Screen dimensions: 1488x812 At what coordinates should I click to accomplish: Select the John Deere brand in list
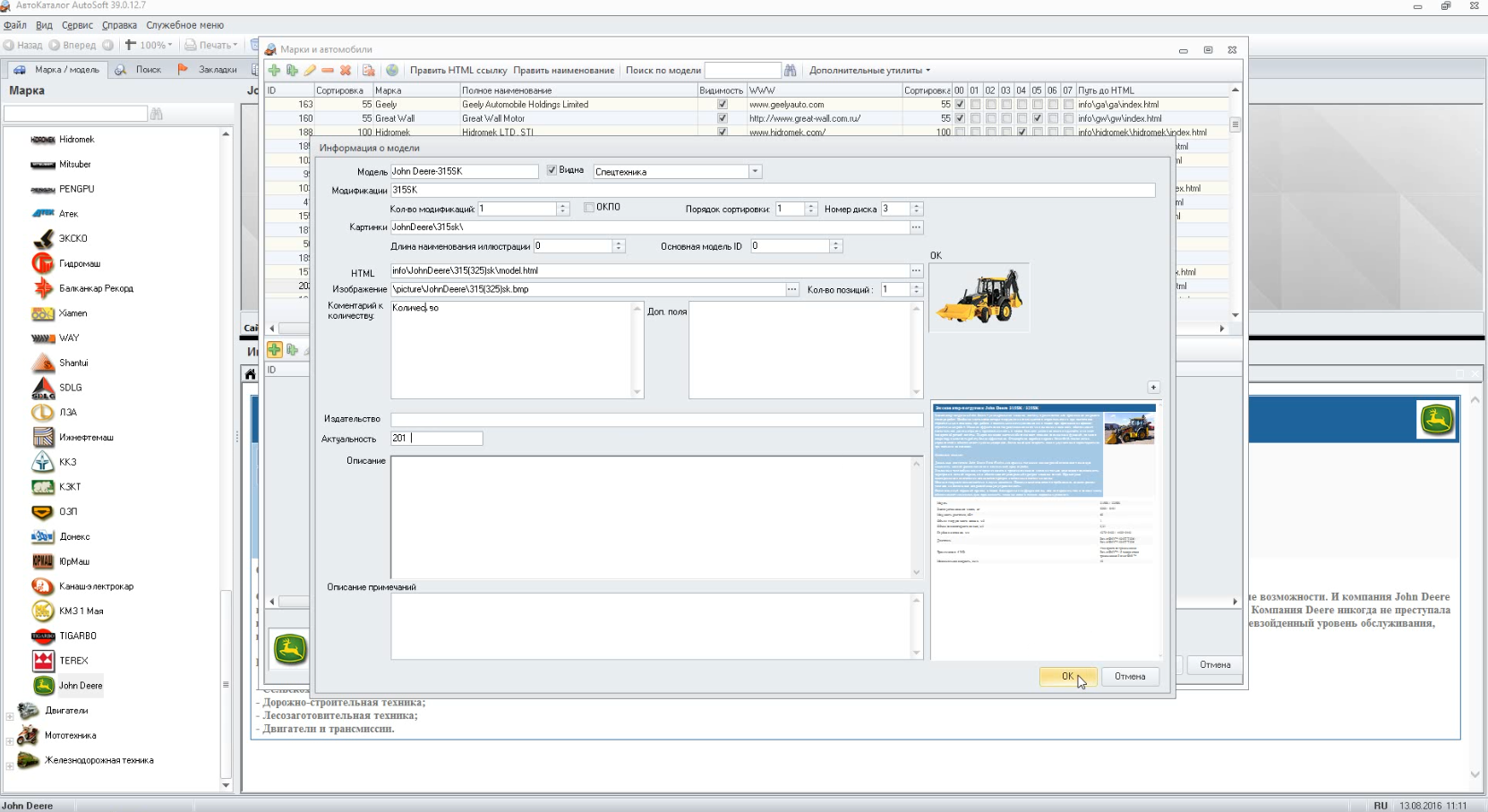(80, 686)
